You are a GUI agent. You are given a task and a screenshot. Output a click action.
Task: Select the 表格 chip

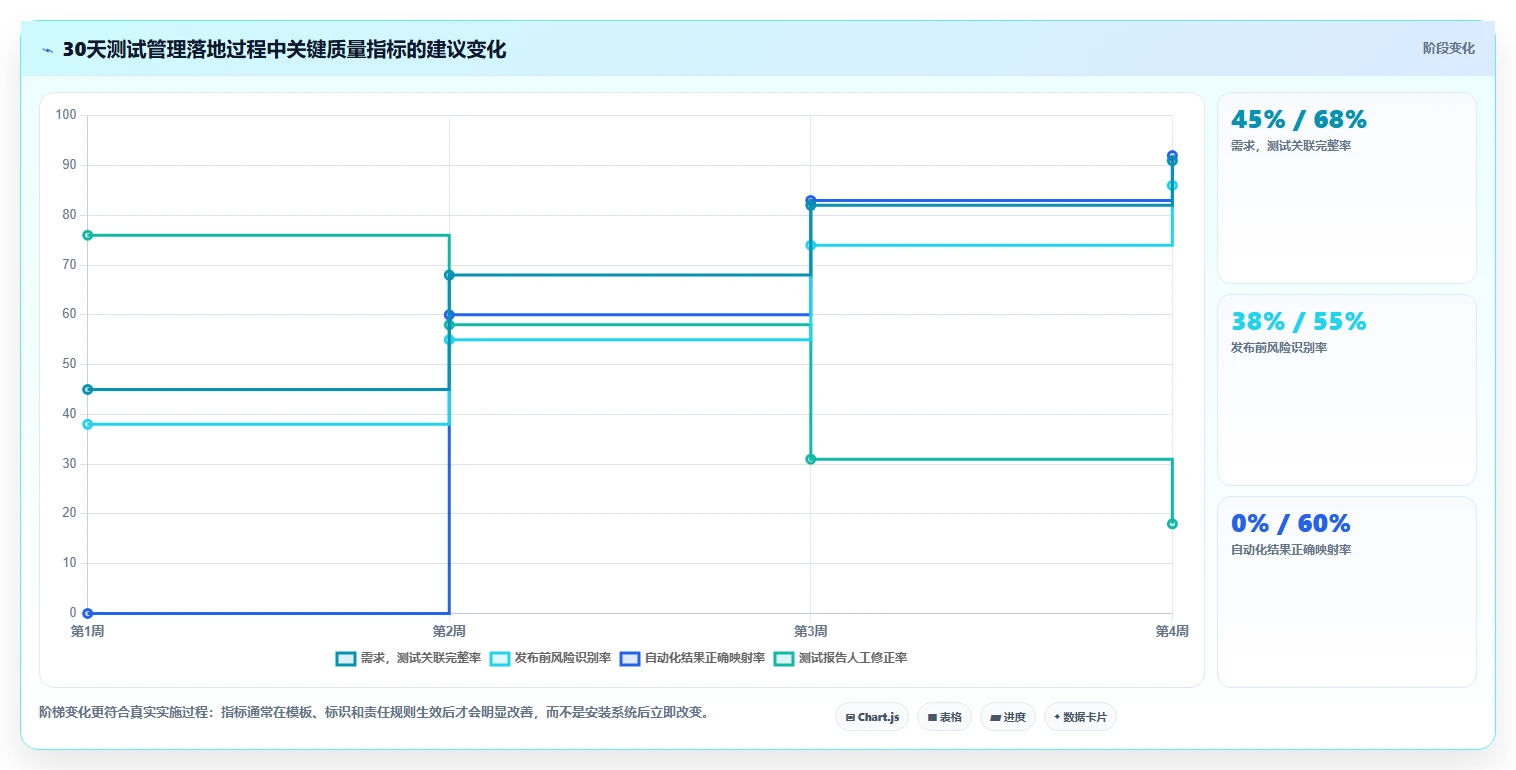[944, 717]
